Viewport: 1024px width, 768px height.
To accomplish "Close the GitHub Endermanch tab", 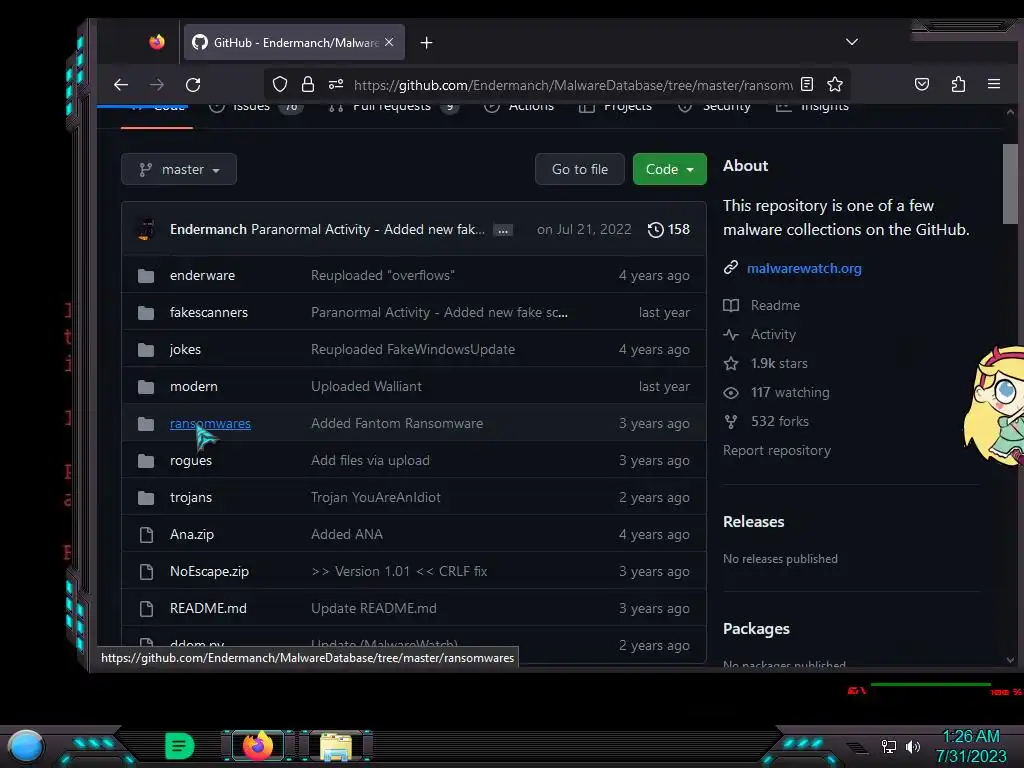I will point(389,42).
